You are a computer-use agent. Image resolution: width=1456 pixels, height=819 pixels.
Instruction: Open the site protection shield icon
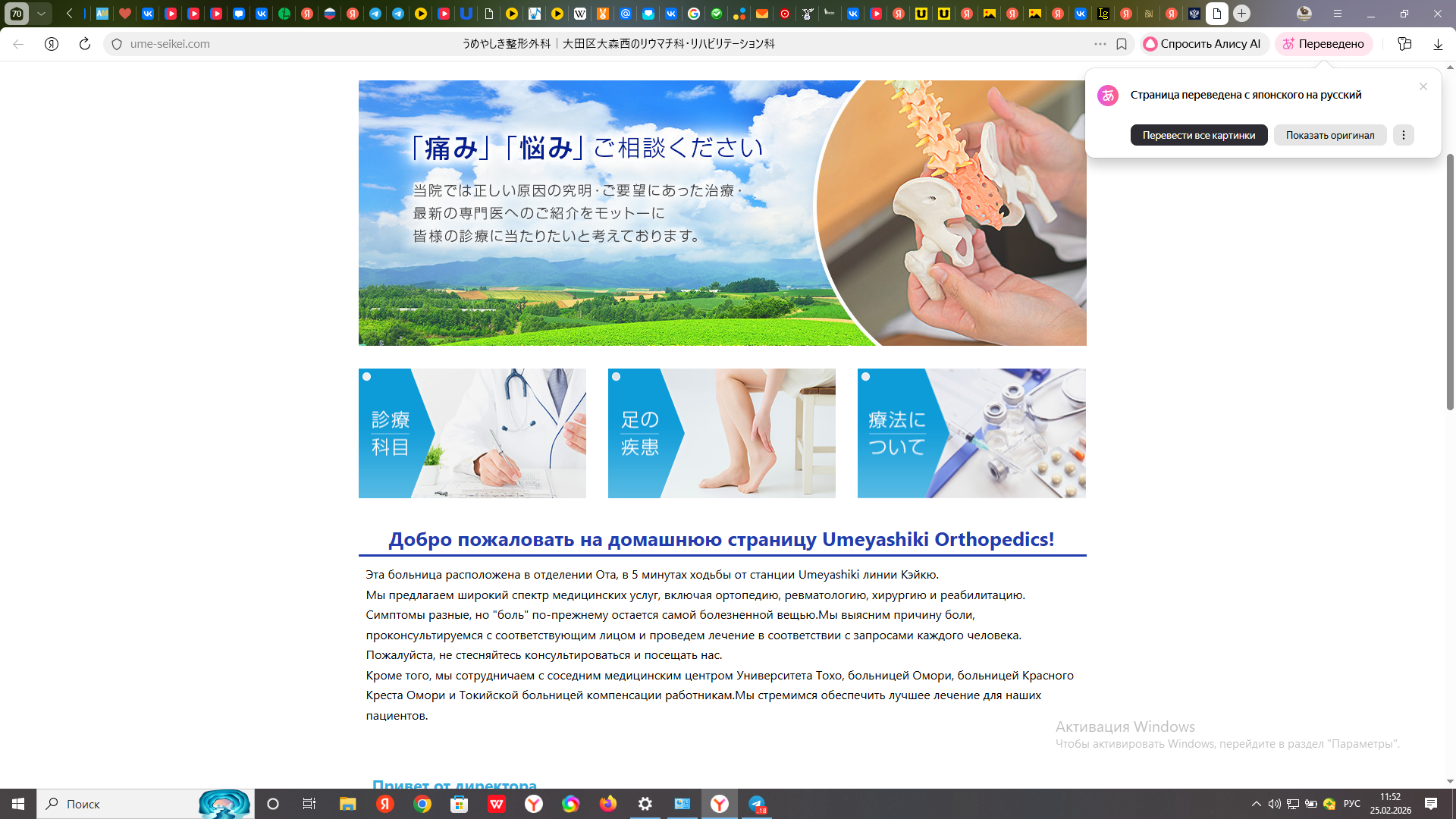pos(117,44)
